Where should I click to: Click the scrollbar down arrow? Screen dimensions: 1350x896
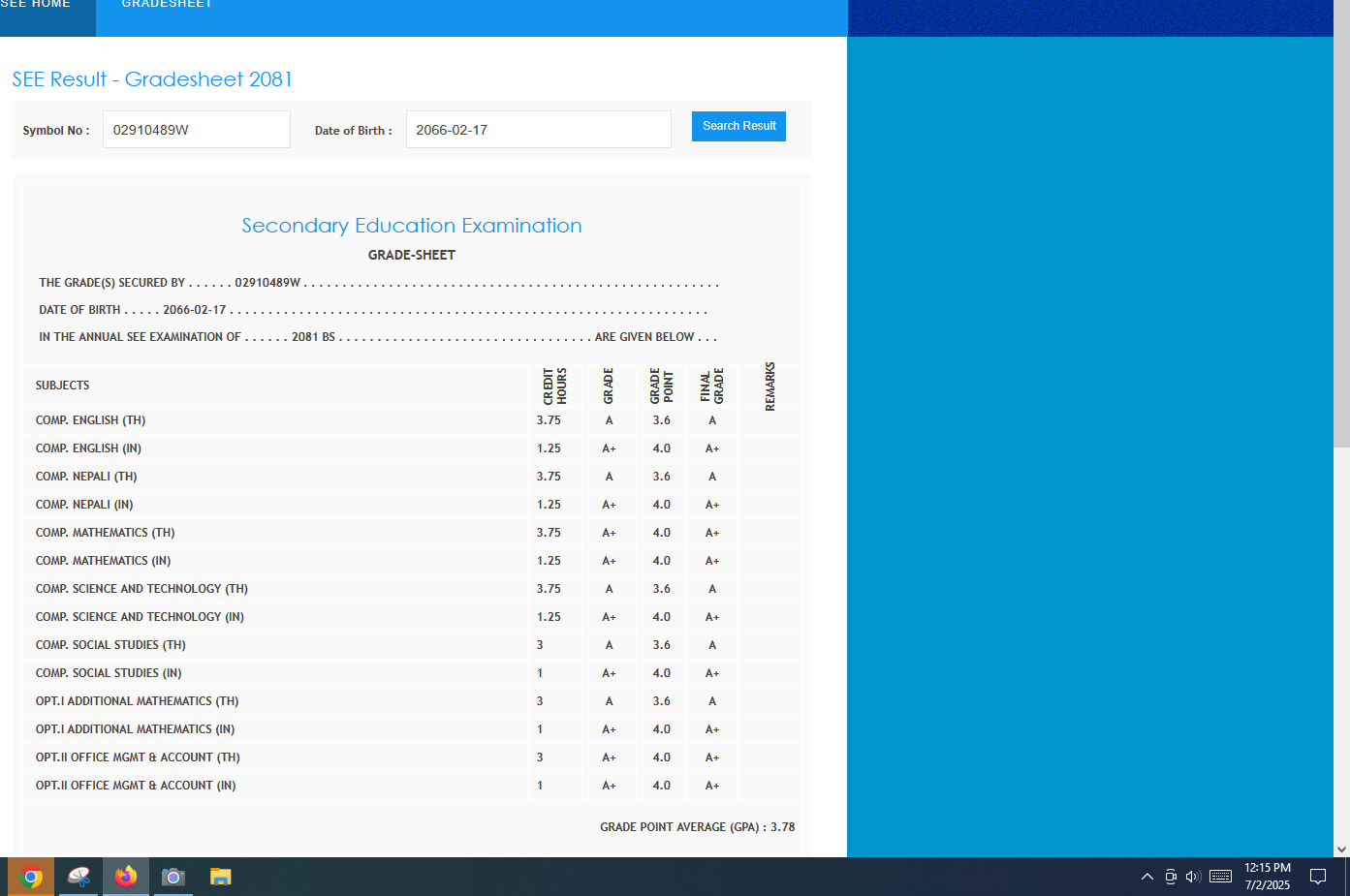[x=1341, y=850]
